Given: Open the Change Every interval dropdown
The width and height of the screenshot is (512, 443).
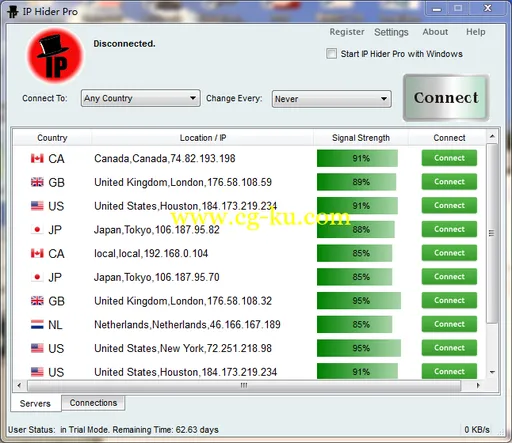Looking at the screenshot, I should (331, 99).
